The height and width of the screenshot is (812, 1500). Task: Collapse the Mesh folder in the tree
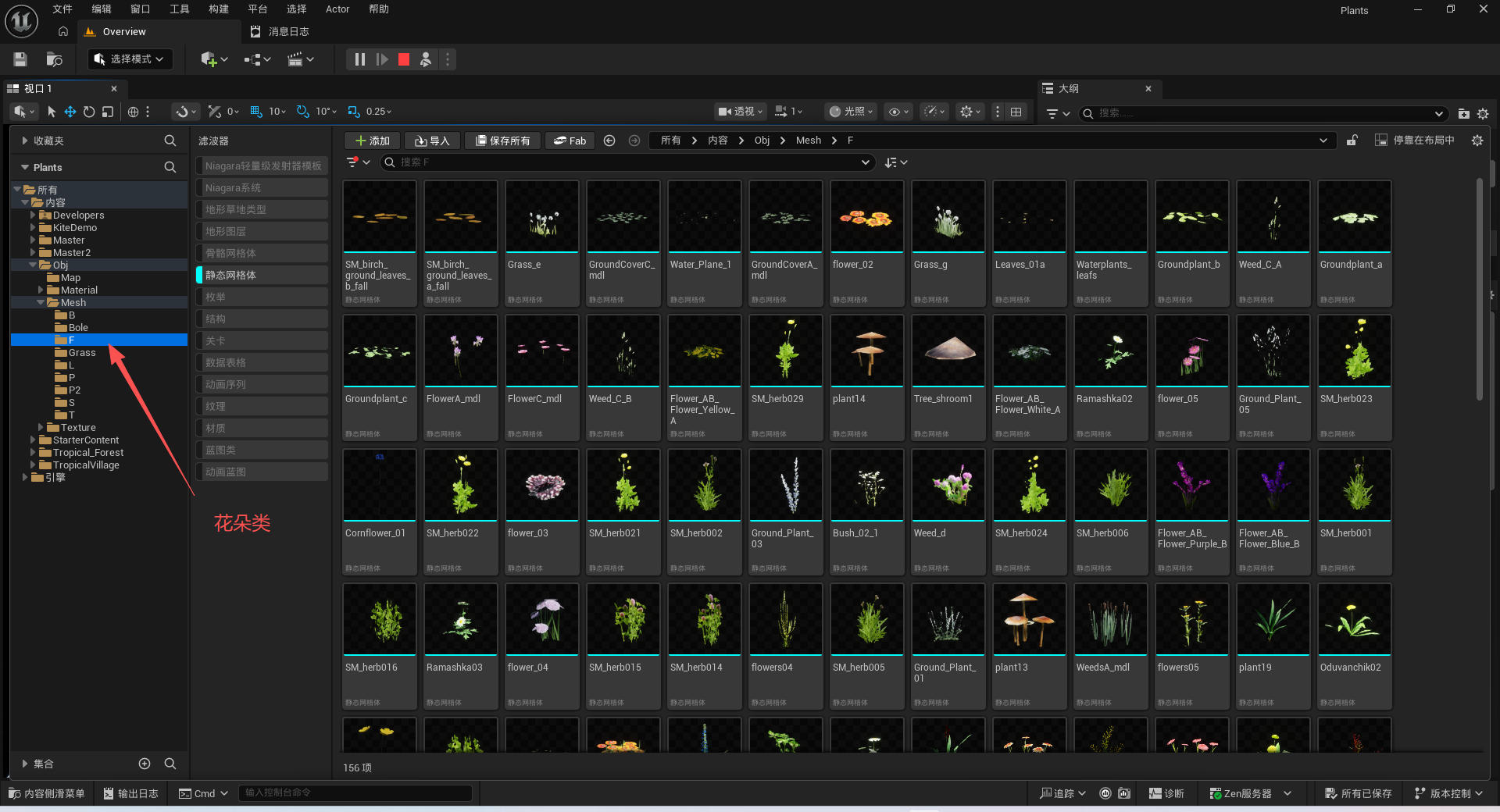pos(41,303)
